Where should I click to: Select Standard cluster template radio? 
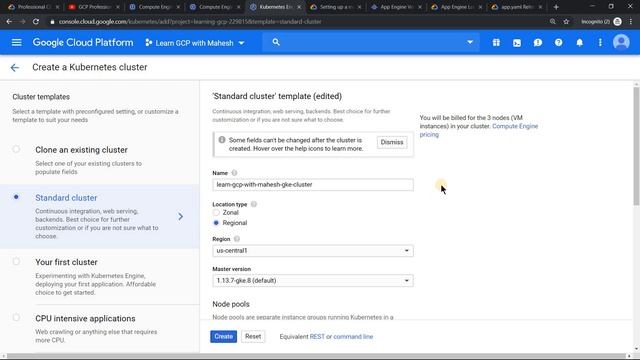pos(16,197)
